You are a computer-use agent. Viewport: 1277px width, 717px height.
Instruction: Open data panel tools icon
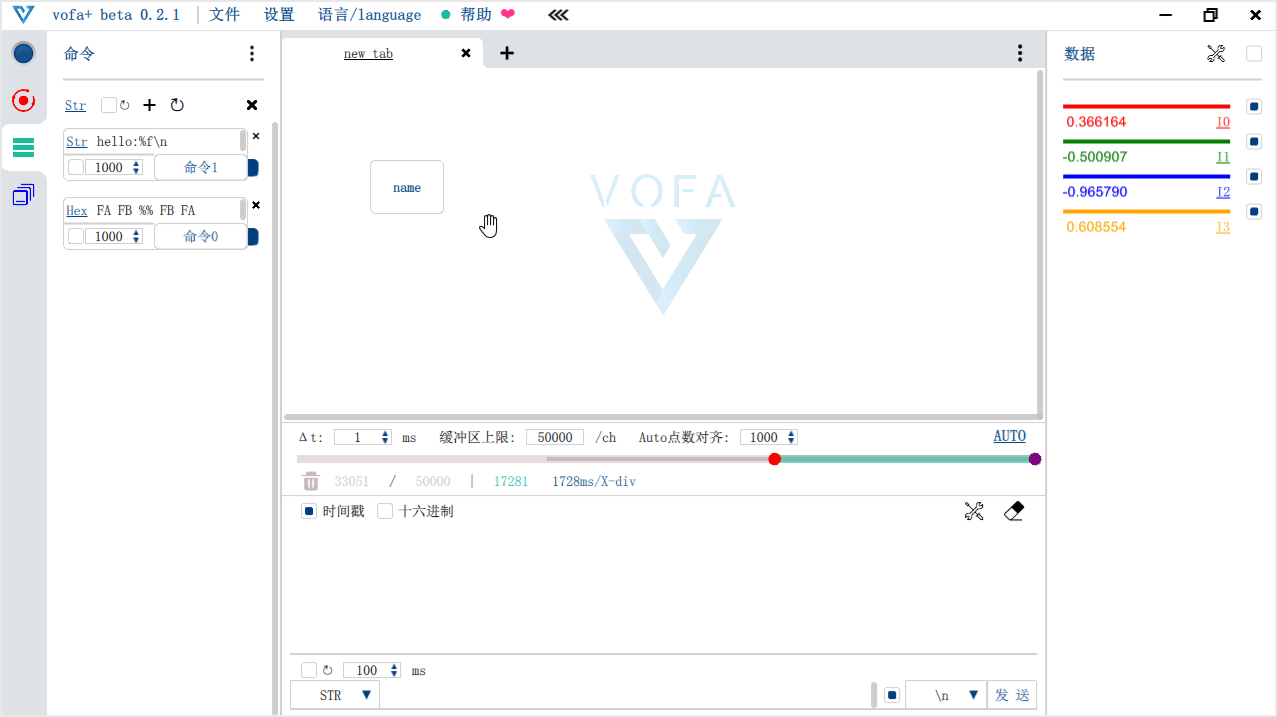1216,54
